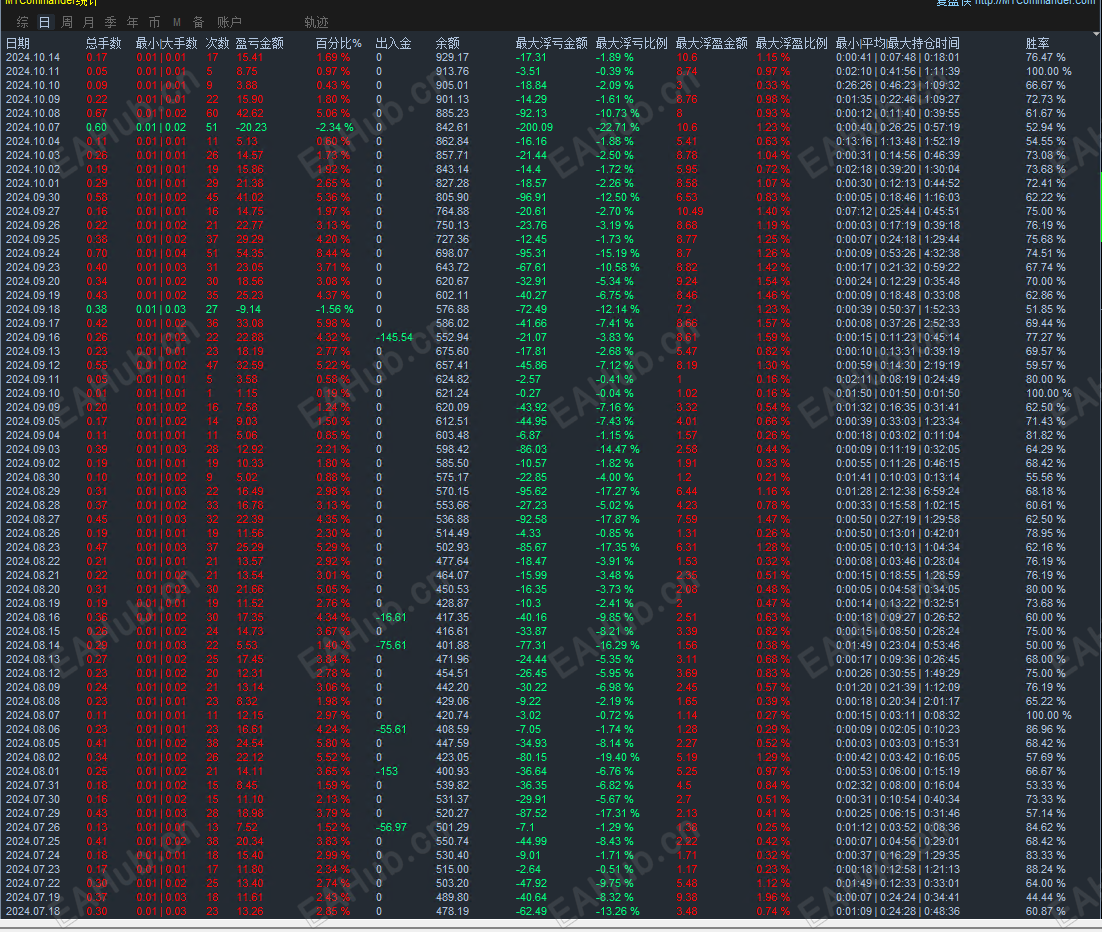Click the 929.17 balance cell
The width and height of the screenshot is (1102, 932).
[x=452, y=58]
